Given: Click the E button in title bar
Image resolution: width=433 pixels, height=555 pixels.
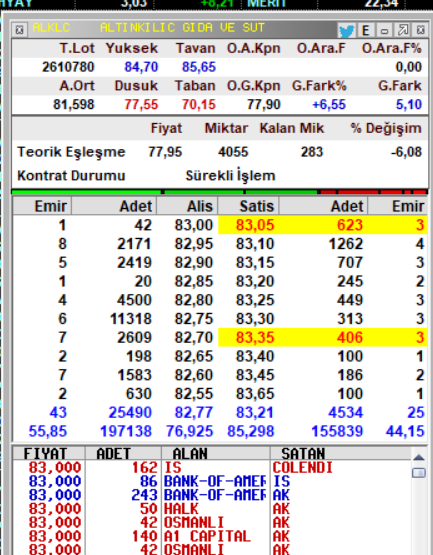Looking at the screenshot, I should [x=366, y=30].
